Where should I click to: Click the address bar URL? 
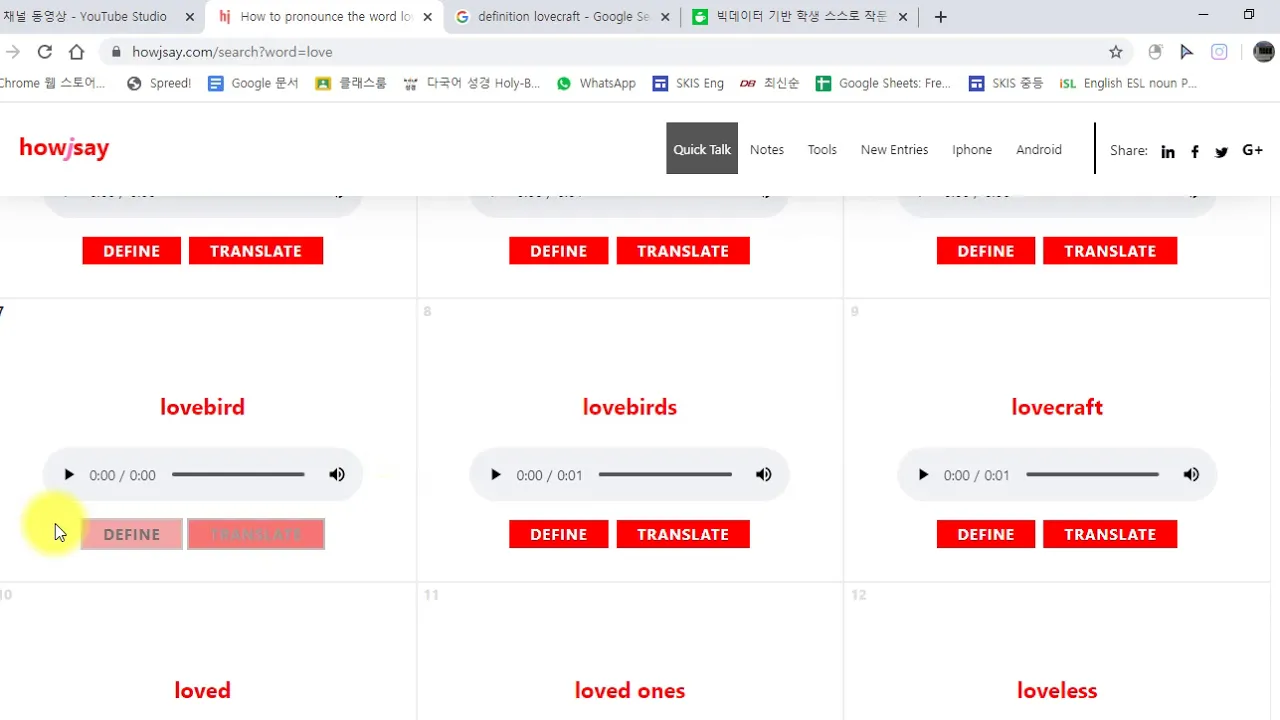point(232,52)
